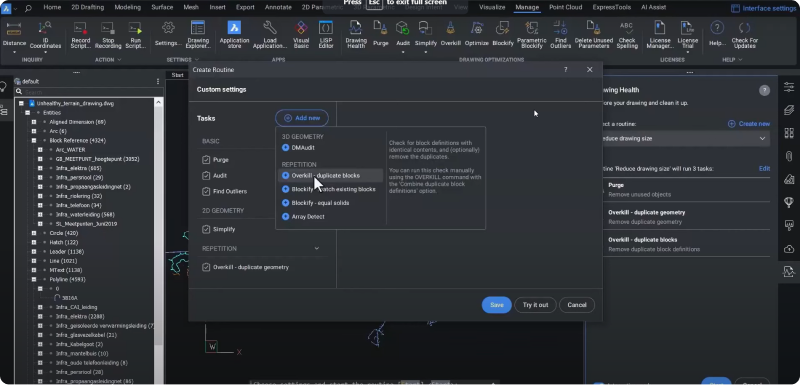Launch the Blockify tool
Image resolution: width=800 pixels, height=385 pixels.
point(503,34)
